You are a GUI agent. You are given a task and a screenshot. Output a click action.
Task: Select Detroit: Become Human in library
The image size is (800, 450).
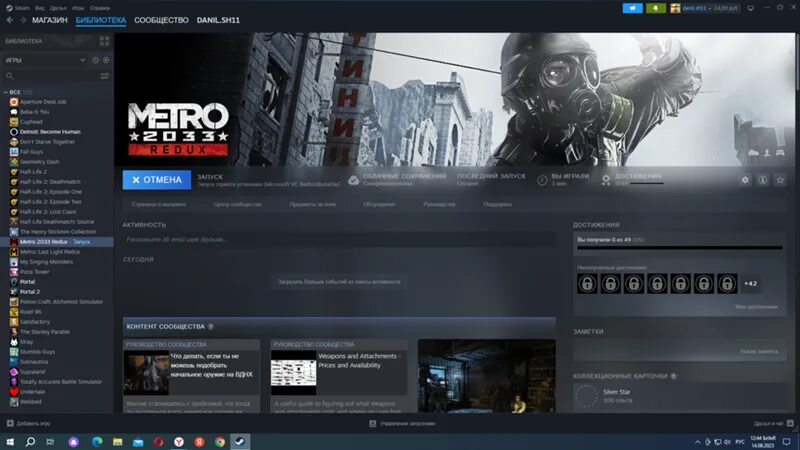[50, 132]
